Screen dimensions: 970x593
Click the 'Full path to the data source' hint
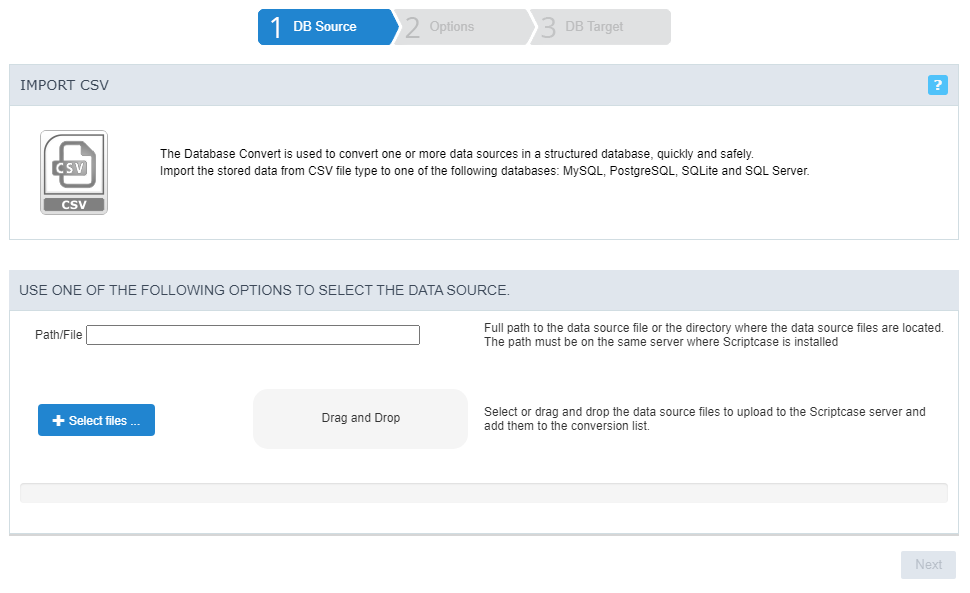pyautogui.click(x=714, y=335)
